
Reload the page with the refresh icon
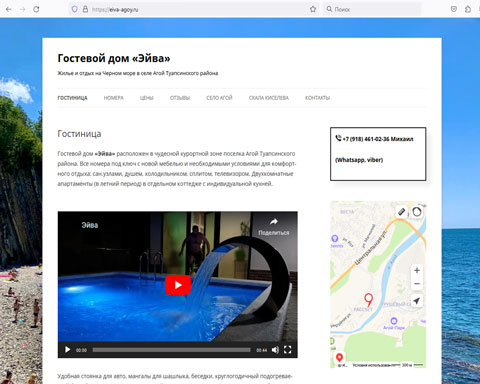pyautogui.click(x=36, y=9)
